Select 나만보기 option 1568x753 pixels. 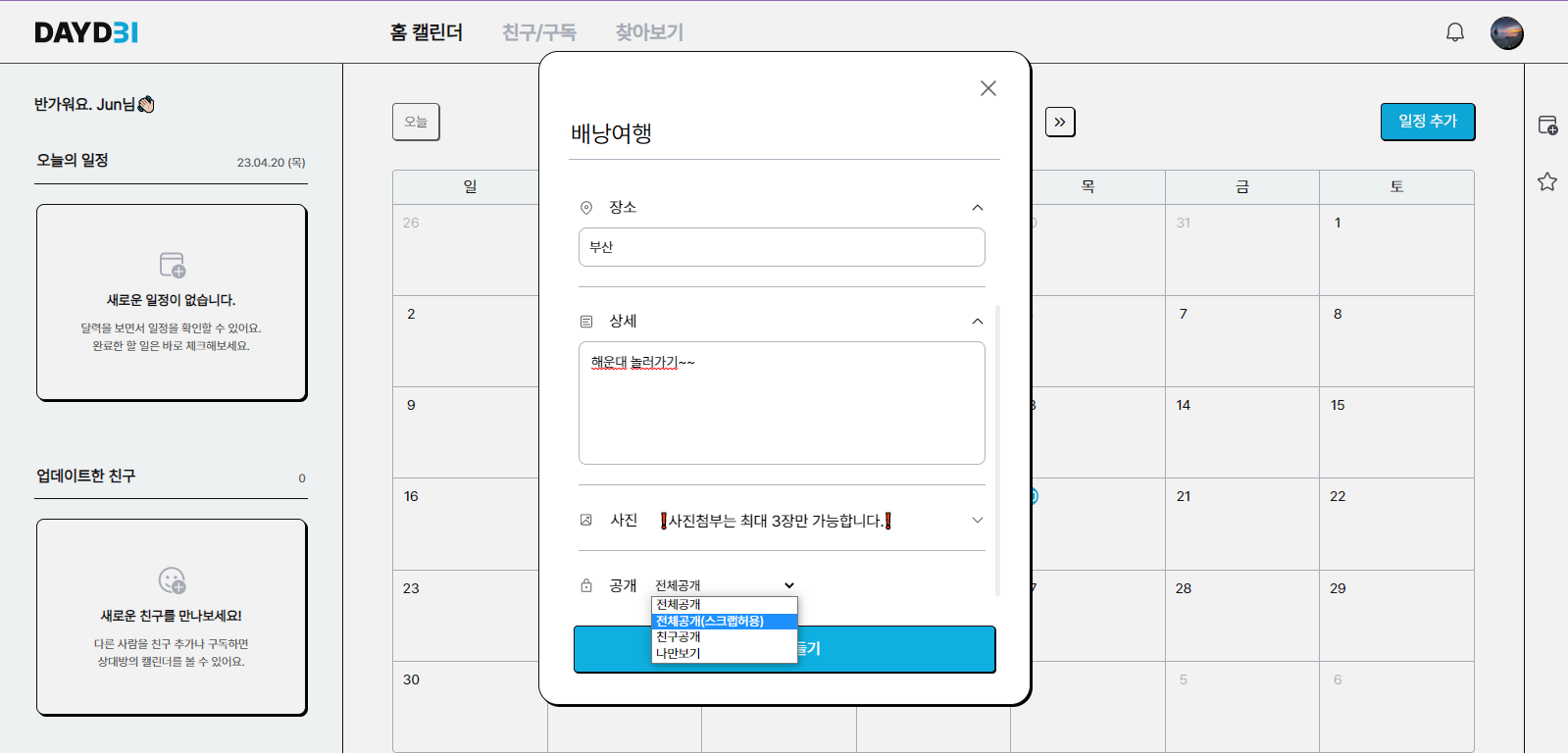point(725,653)
